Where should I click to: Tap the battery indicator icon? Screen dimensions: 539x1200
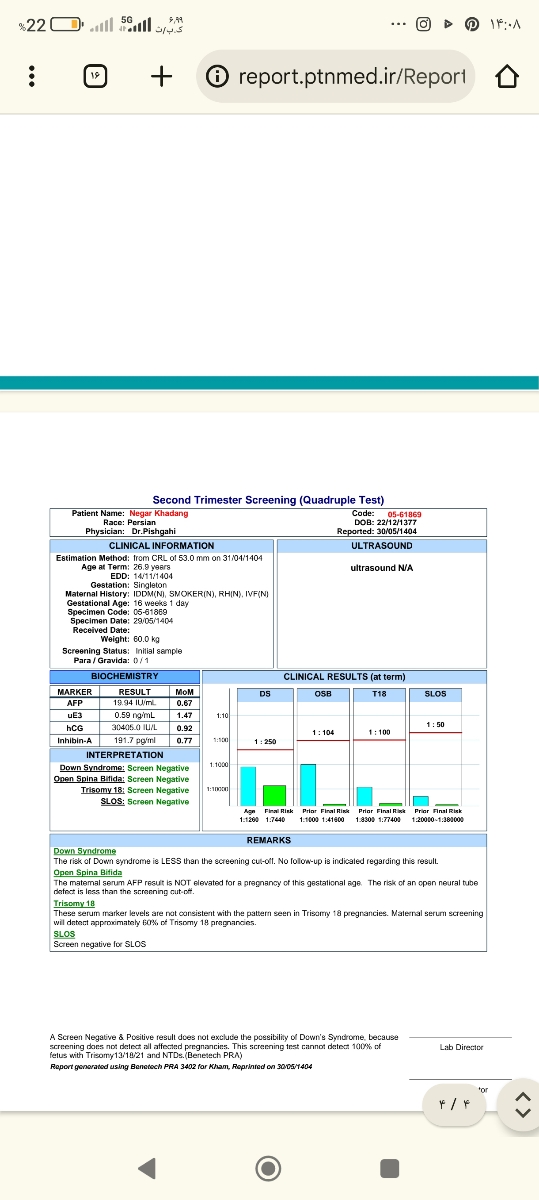66,23
